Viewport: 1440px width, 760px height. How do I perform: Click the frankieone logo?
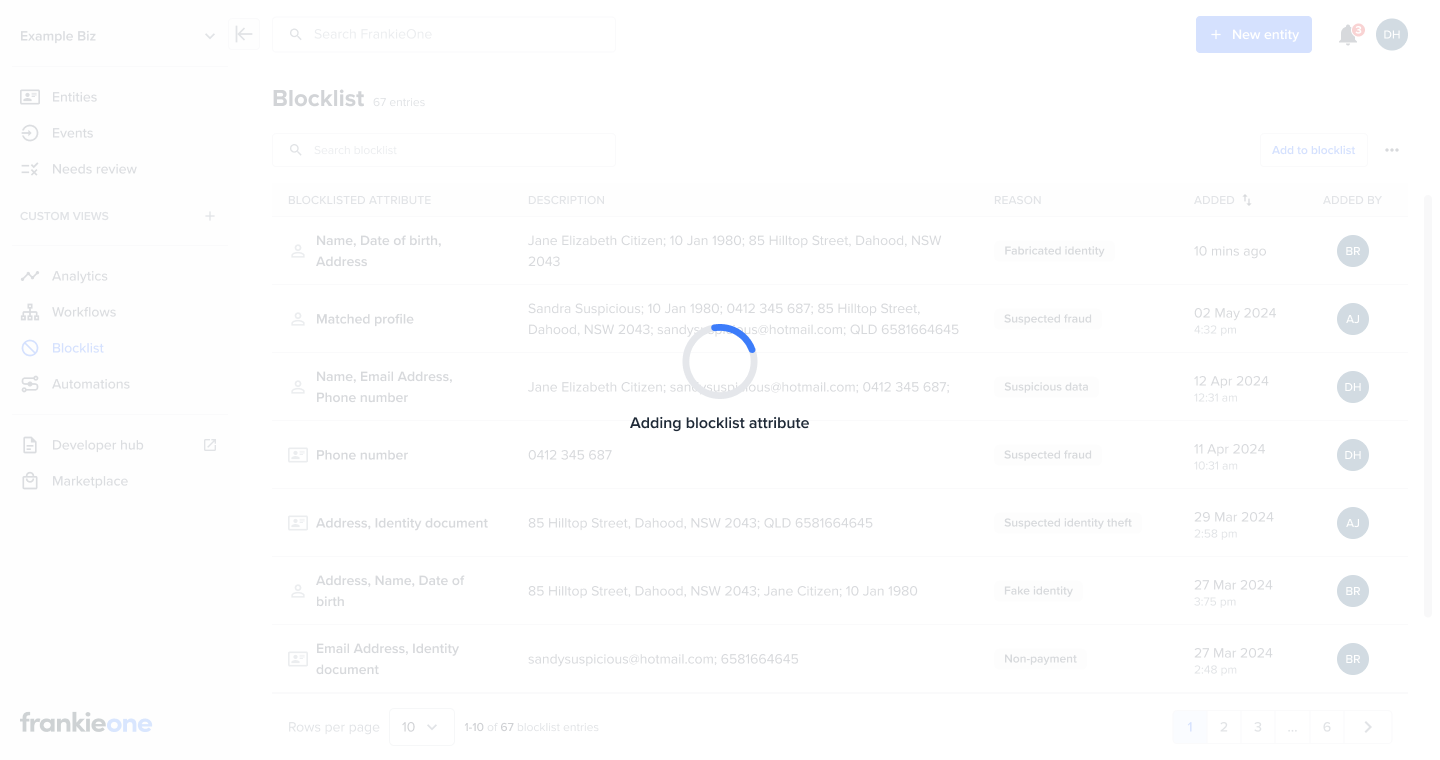coord(86,723)
